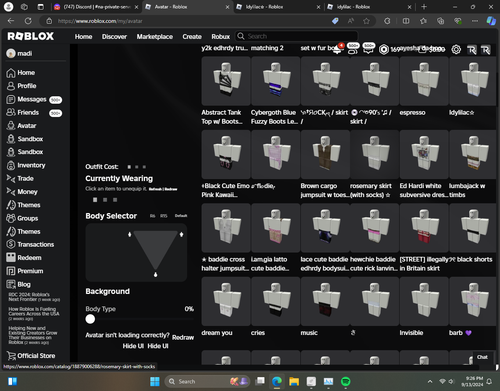The height and width of the screenshot is (391, 500).
Task: Open Discover in the top navigation
Action: [x=114, y=37]
